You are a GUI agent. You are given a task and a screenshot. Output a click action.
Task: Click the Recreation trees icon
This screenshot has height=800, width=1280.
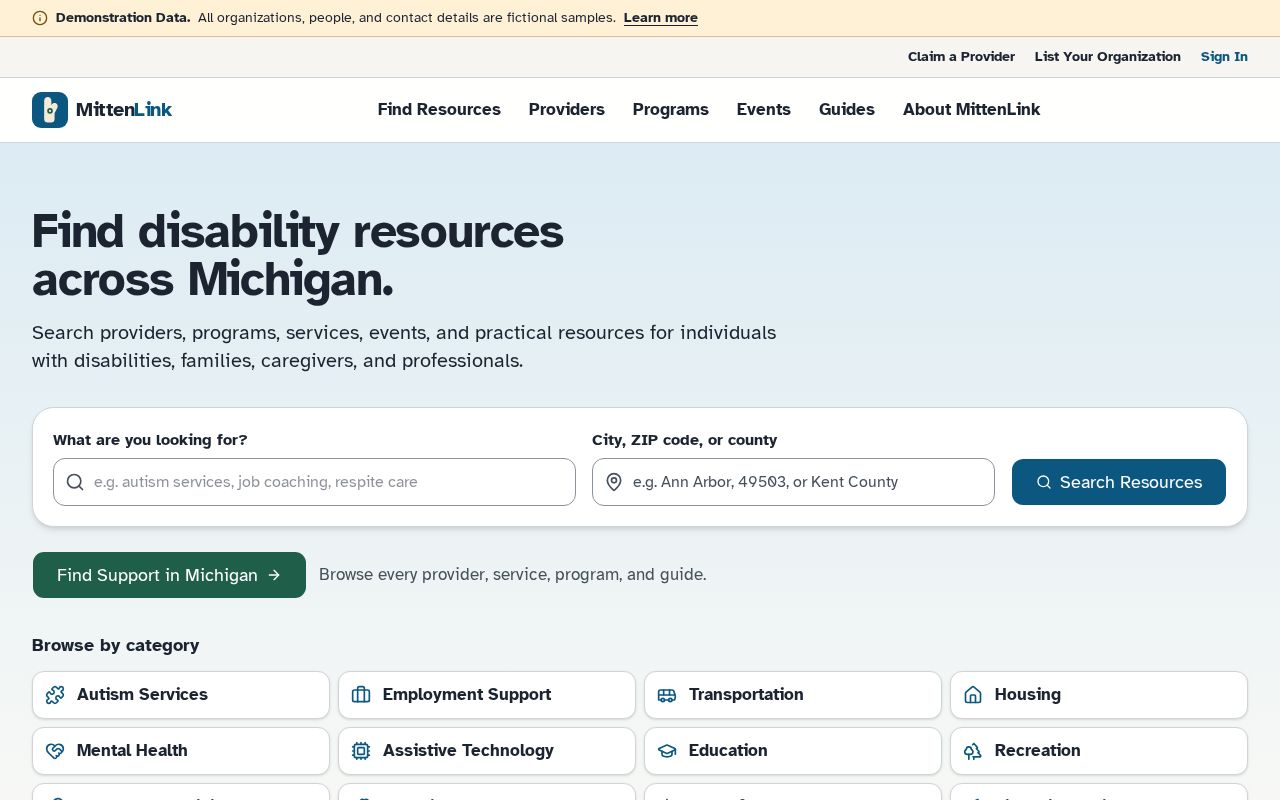tap(973, 751)
